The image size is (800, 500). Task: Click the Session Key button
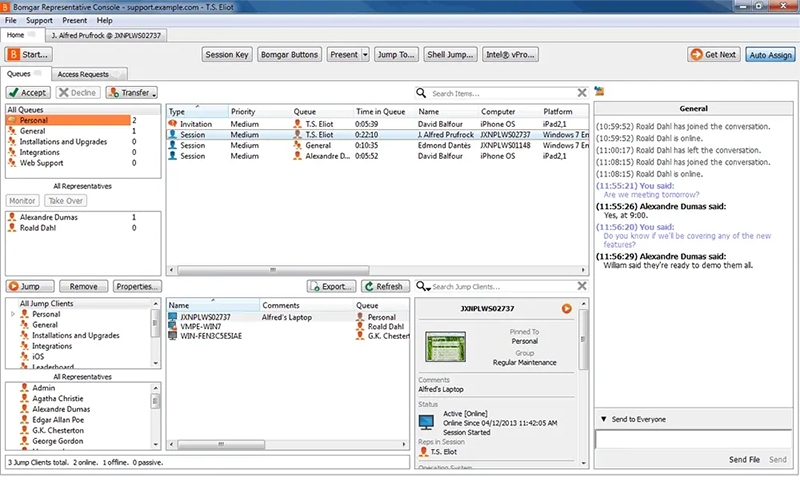[x=228, y=54]
